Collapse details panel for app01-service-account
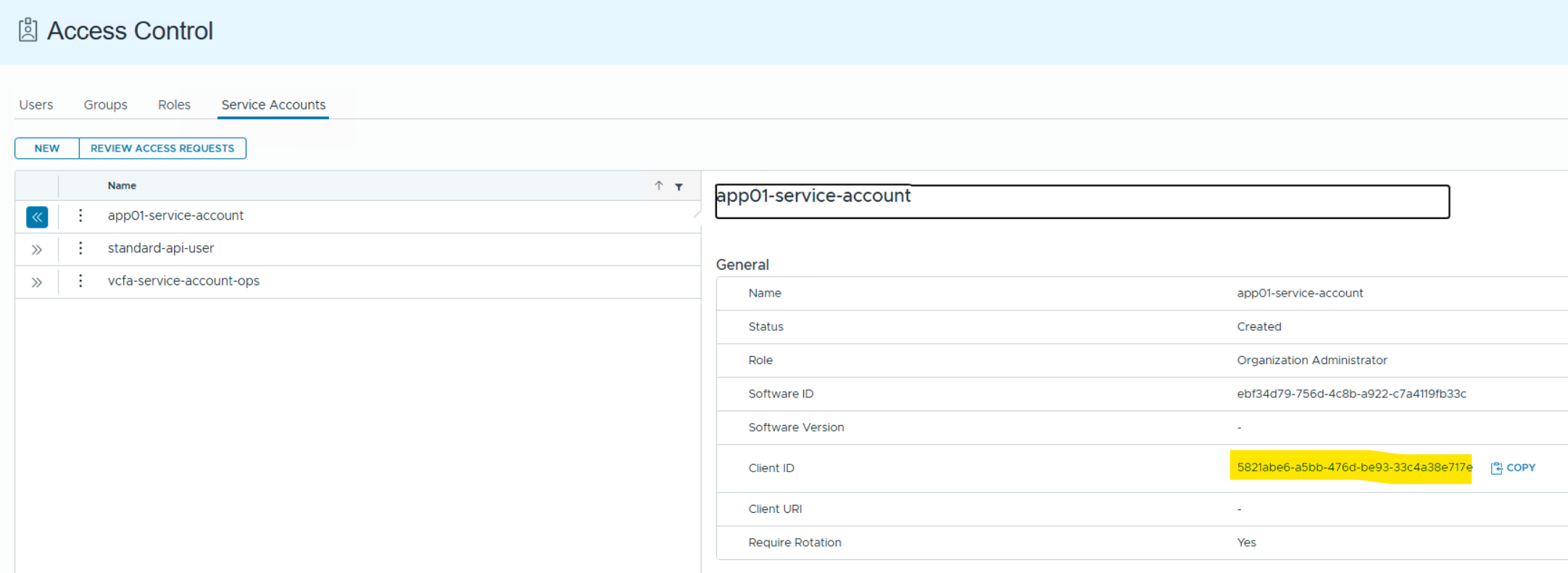Image resolution: width=1568 pixels, height=573 pixels. tap(37, 217)
